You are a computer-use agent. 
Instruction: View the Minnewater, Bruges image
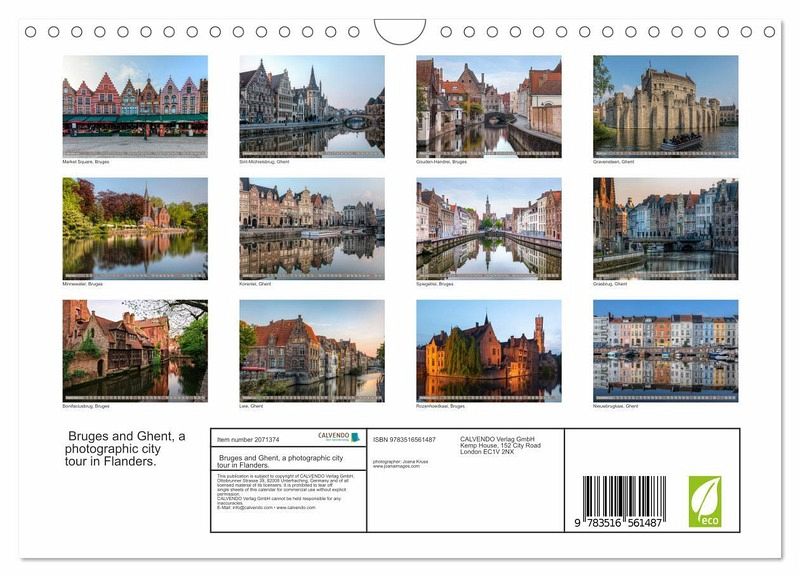tap(135, 228)
